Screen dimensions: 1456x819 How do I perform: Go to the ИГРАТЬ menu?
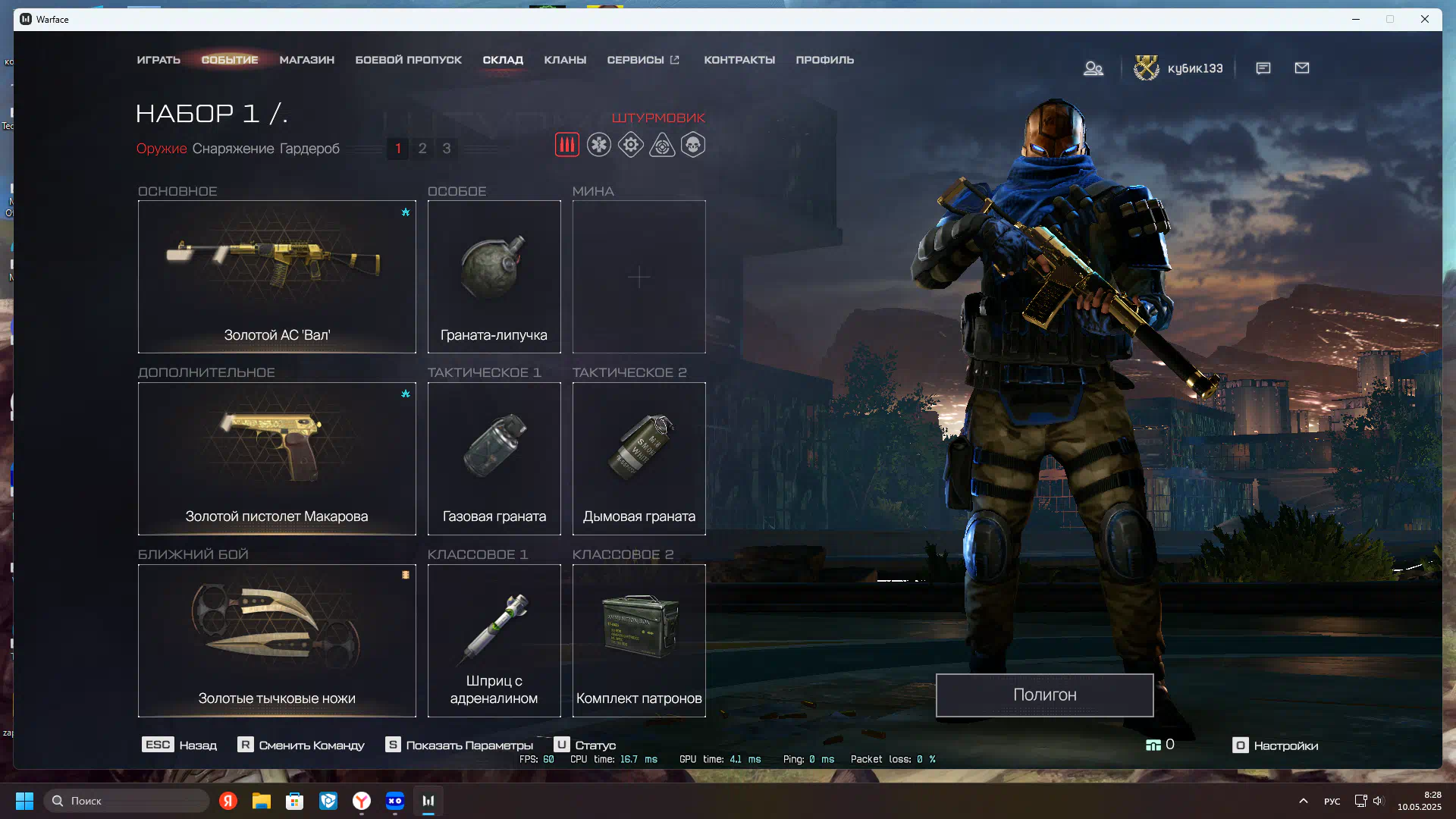158,60
